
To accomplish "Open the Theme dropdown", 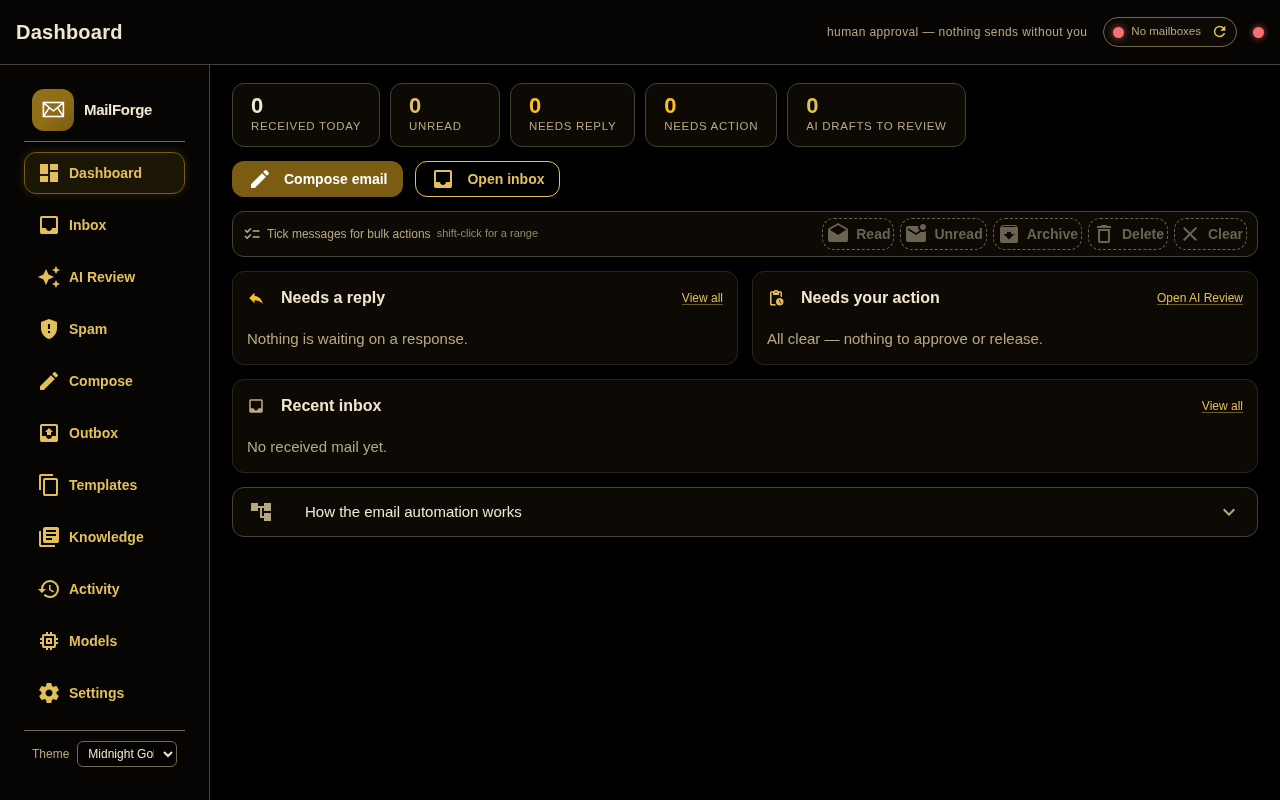I will (x=127, y=754).
